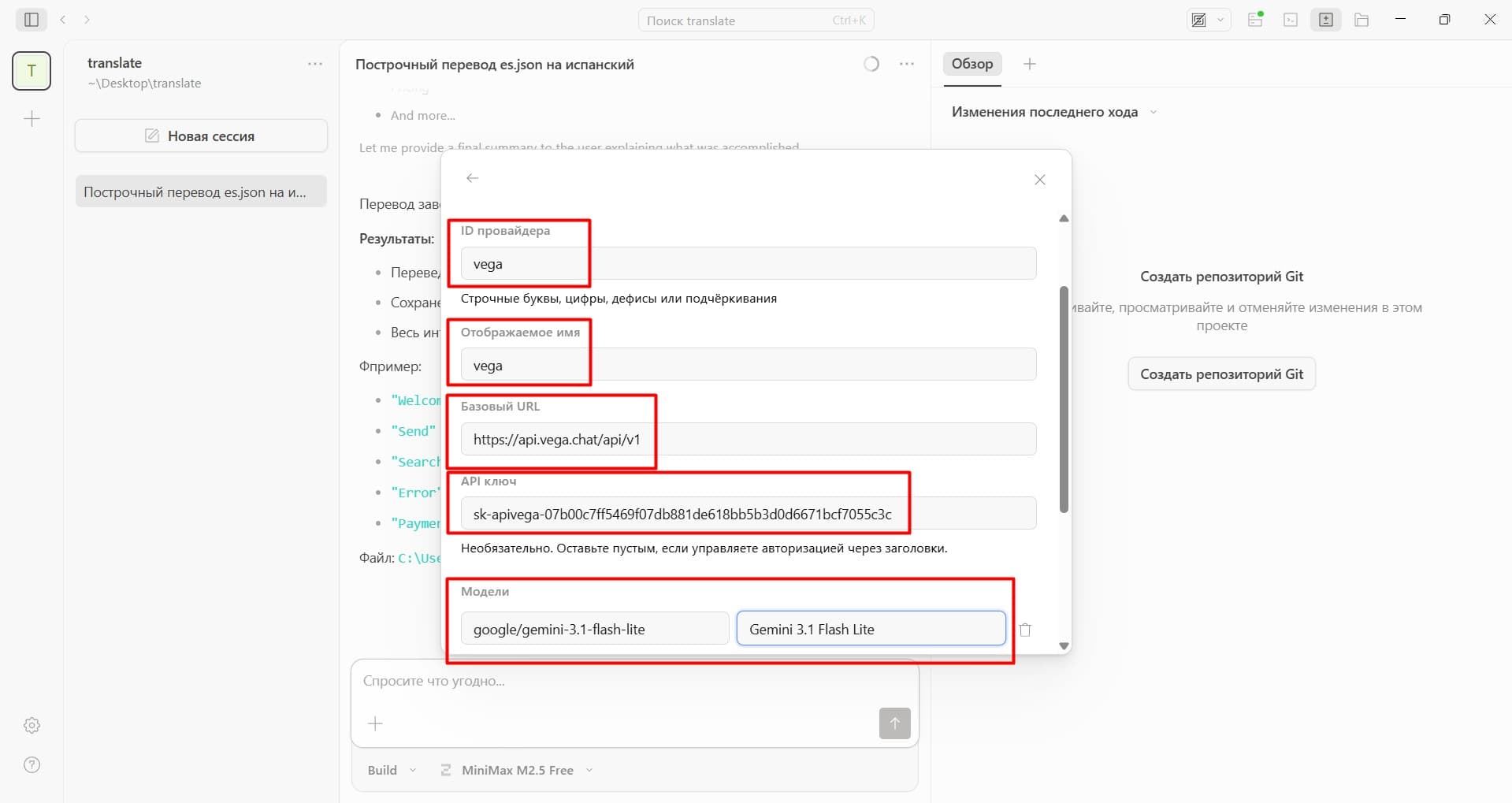Screen dimensions: 1512x803
Task: Click the ~\Desktop\translate path text
Action: 144,84
